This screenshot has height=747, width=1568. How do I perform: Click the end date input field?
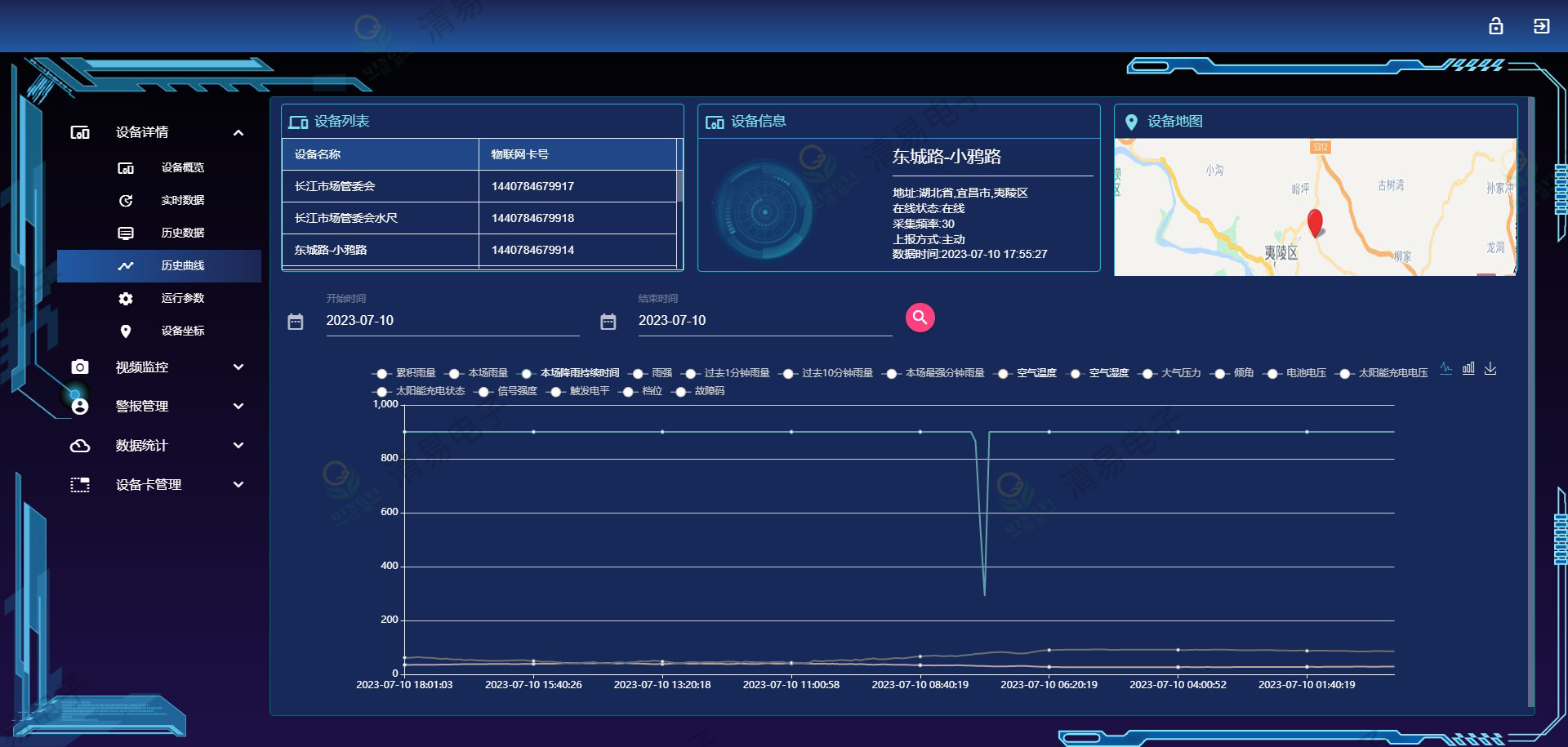coord(764,321)
